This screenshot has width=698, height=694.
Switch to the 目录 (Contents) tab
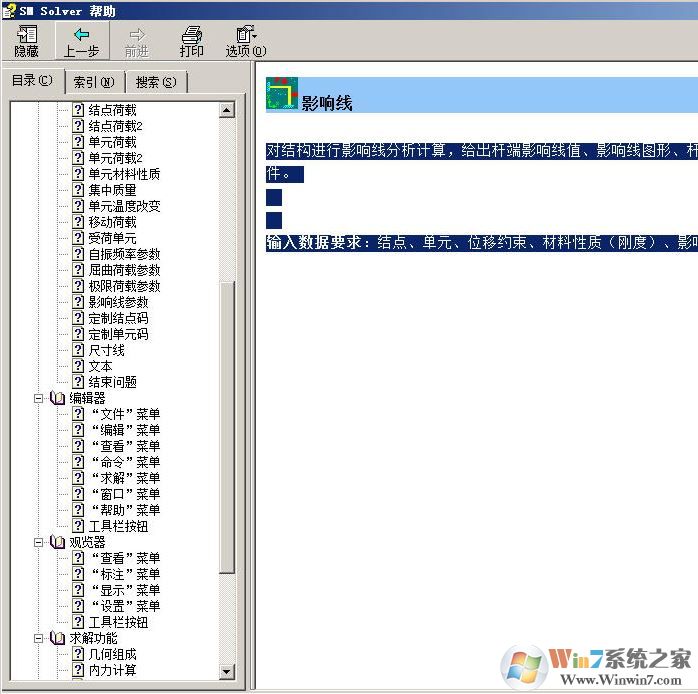point(32,81)
